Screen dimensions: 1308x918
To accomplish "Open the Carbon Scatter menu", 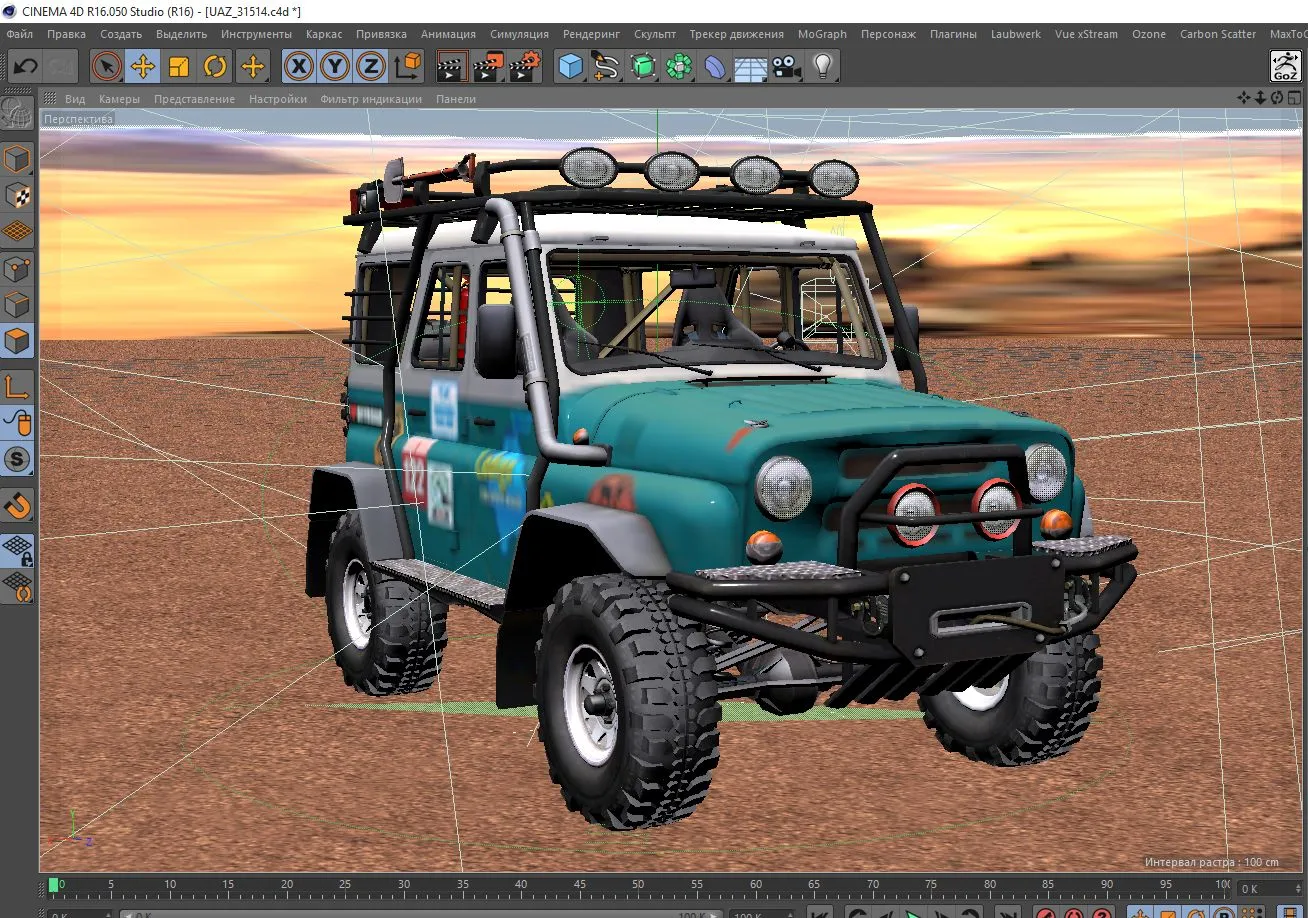I will 1217,34.
